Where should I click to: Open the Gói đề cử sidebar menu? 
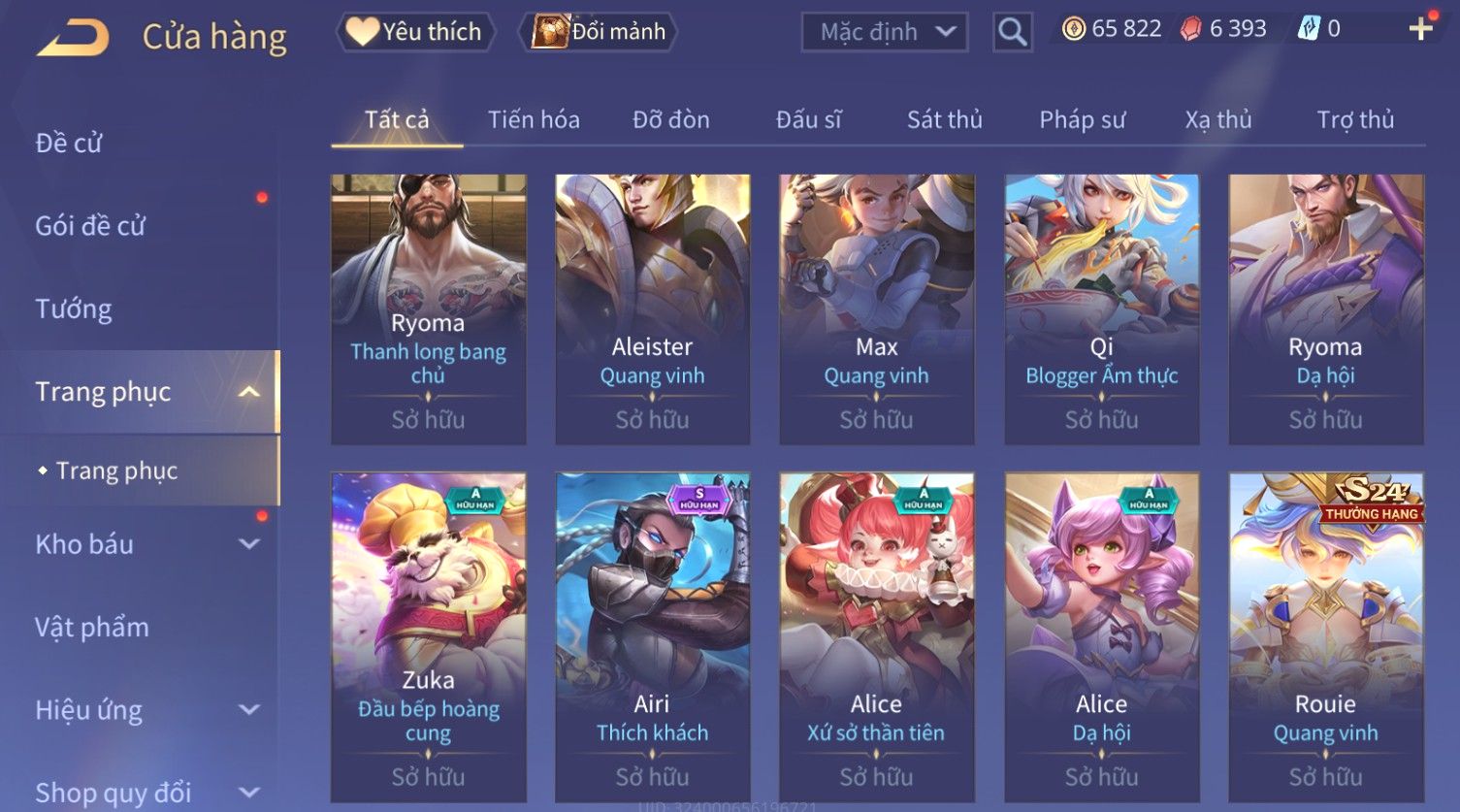[x=90, y=226]
